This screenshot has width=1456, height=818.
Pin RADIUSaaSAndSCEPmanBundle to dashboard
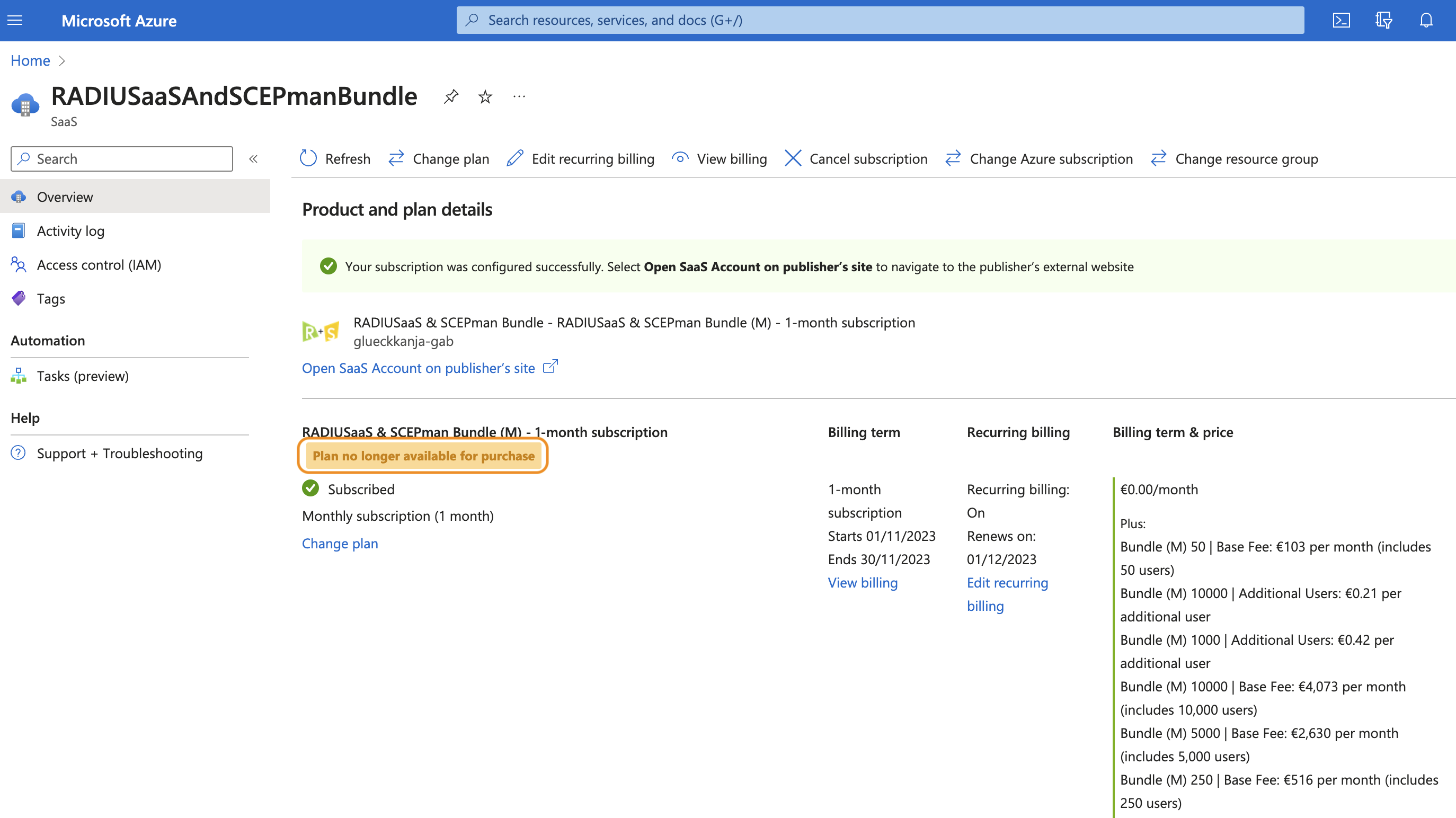pos(450,96)
